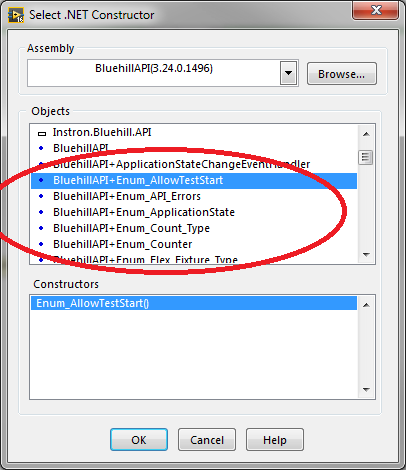
Task: Click the Objects list scrollbar thumb
Action: coord(366,157)
